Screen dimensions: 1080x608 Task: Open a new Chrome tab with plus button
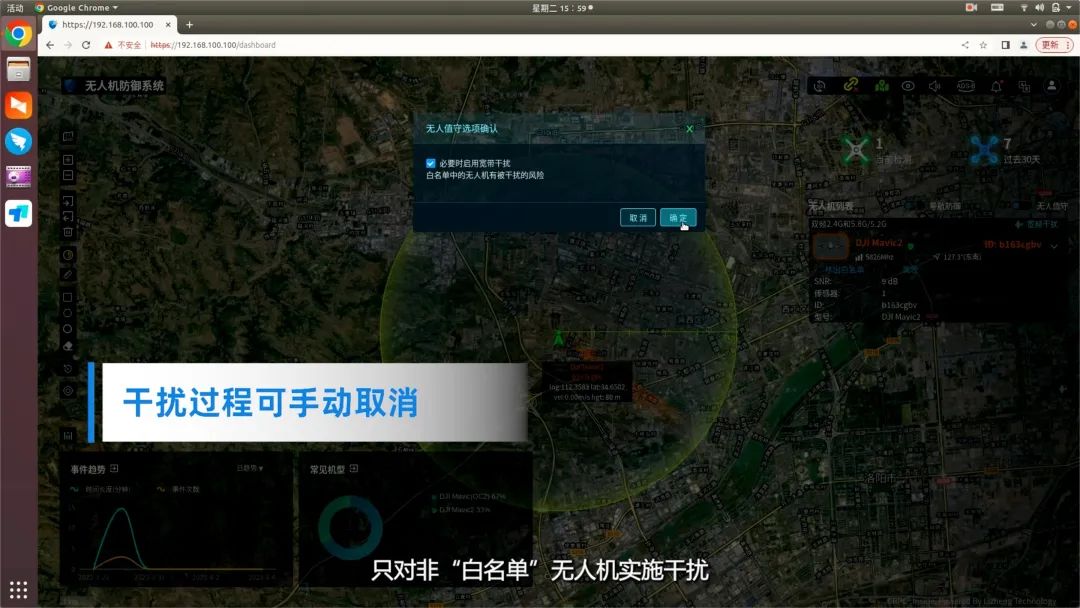click(x=190, y=25)
